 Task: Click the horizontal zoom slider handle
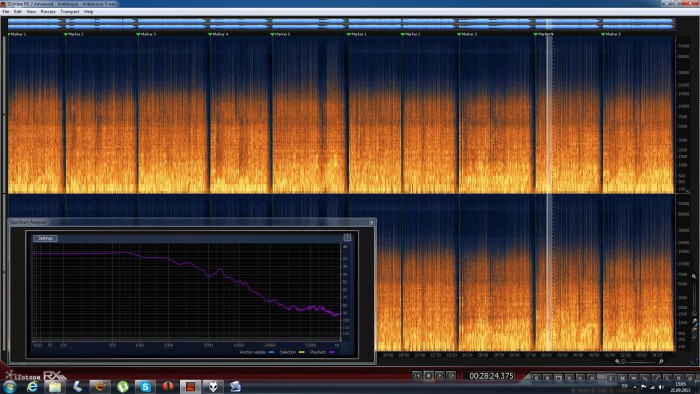624,361
